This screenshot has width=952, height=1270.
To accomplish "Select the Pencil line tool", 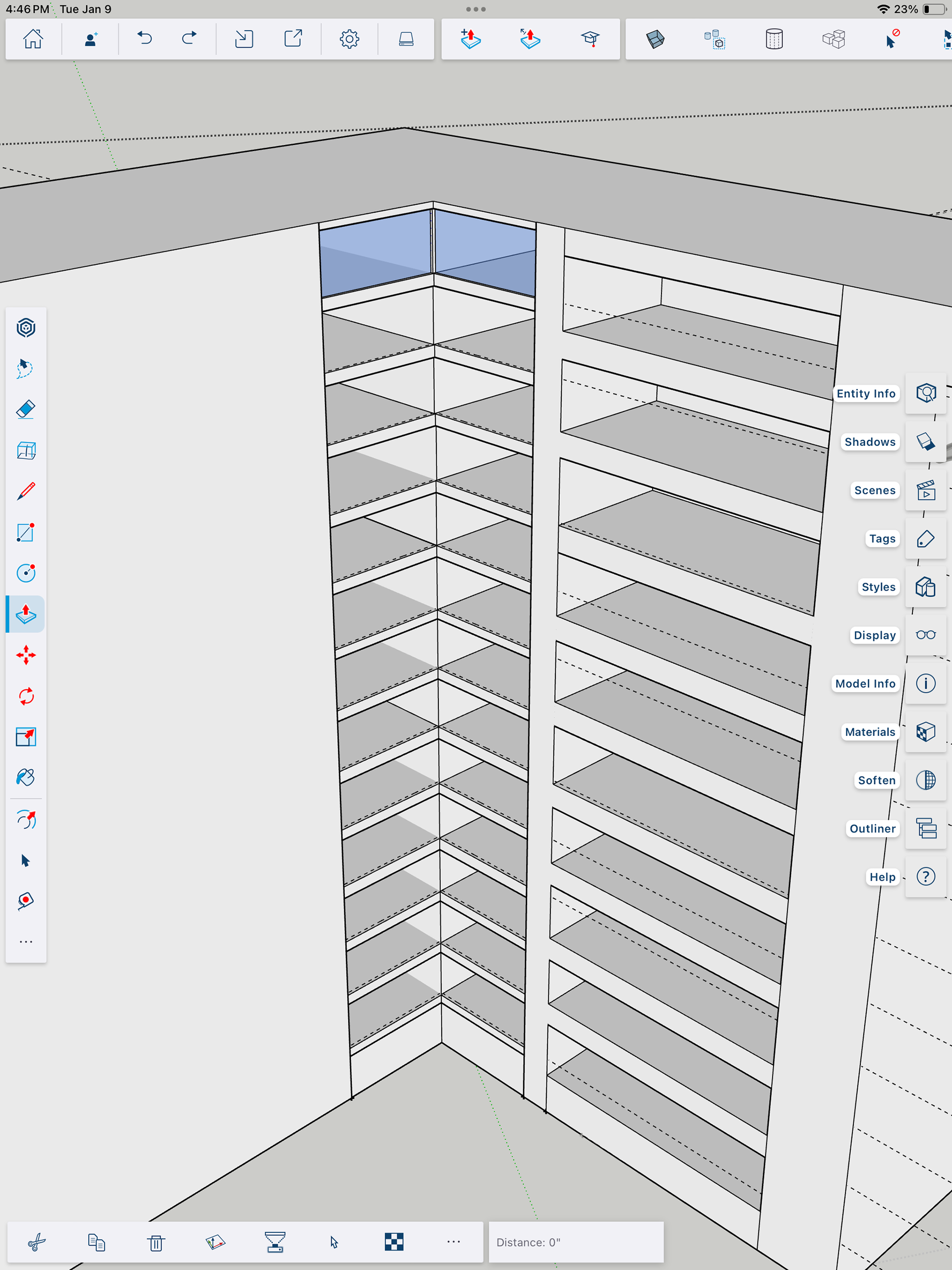I will 26,491.
